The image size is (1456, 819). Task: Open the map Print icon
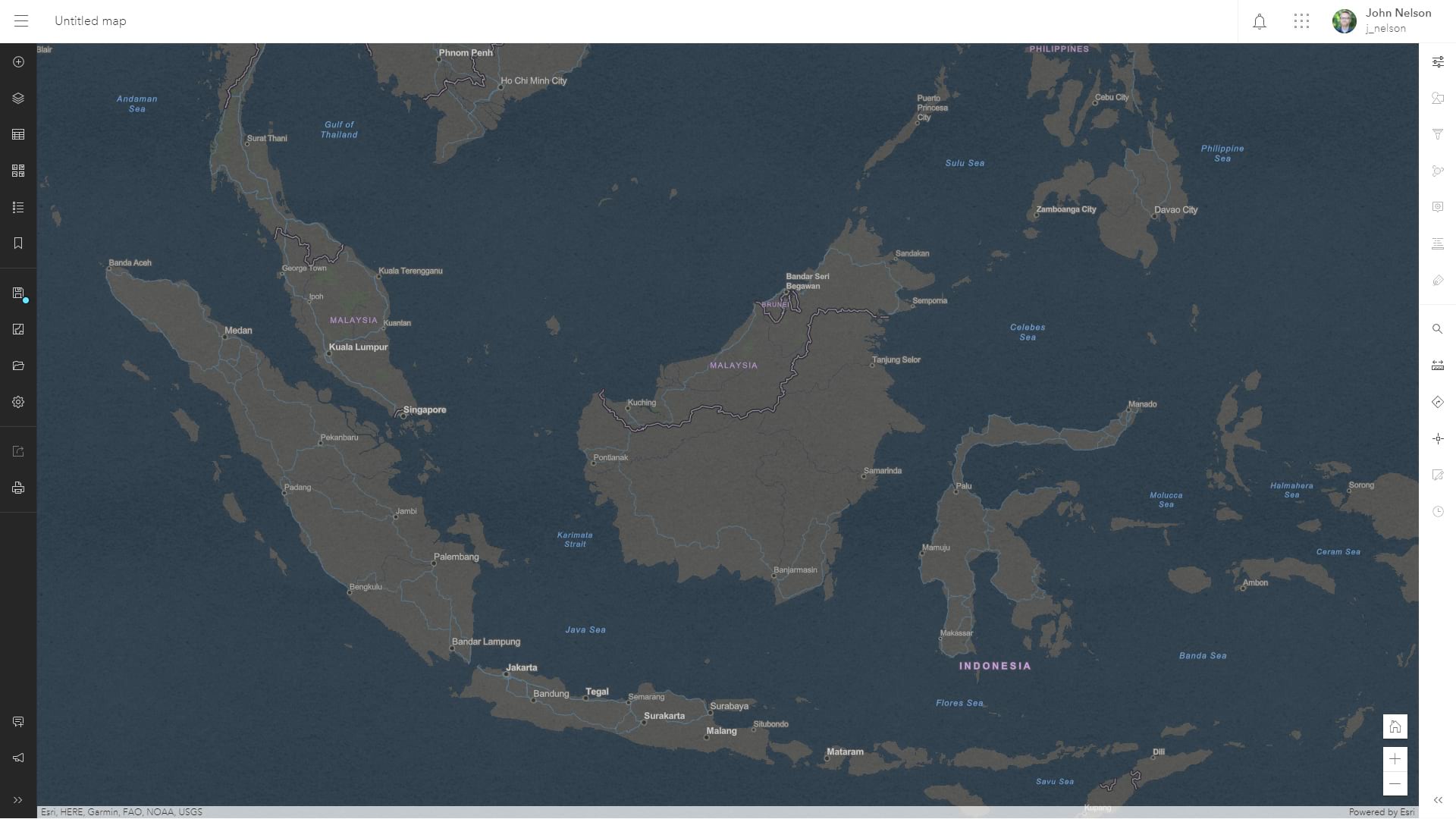pyautogui.click(x=18, y=488)
